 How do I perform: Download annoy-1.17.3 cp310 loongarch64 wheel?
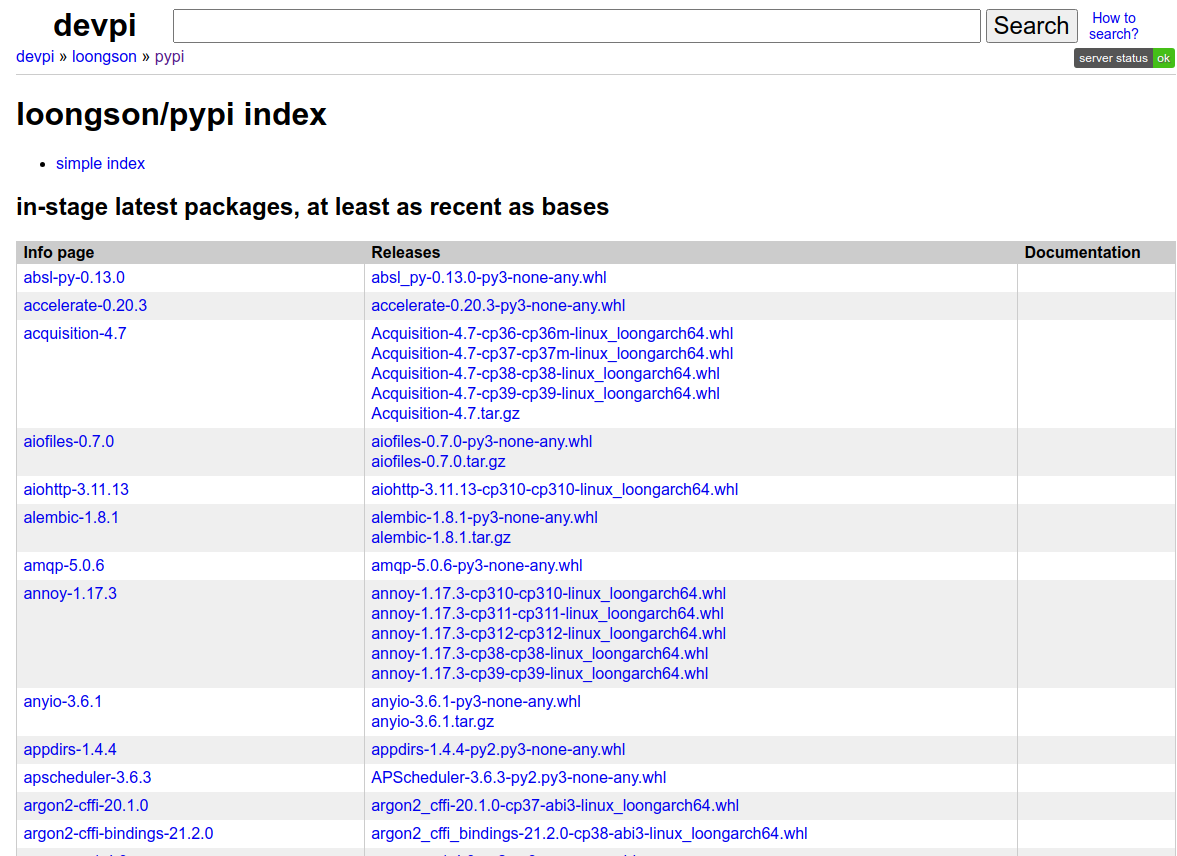point(548,594)
